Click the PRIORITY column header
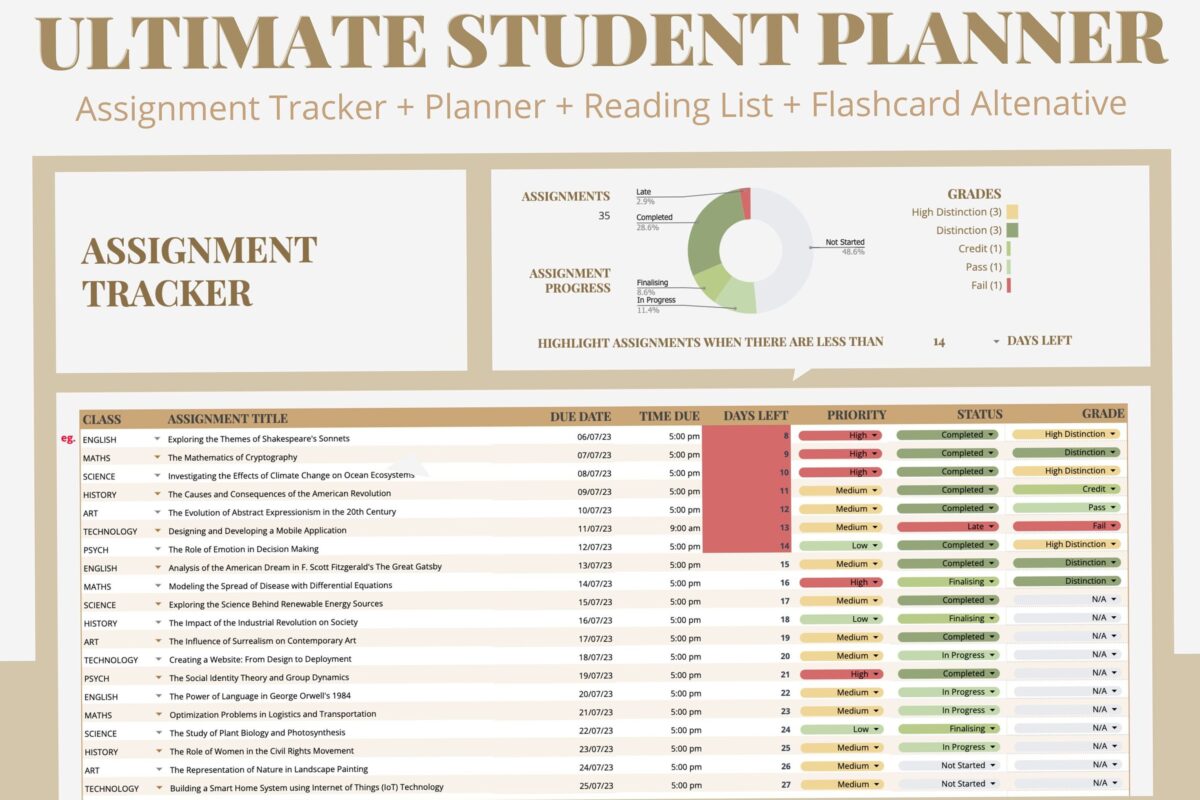1200x800 pixels. tap(858, 415)
